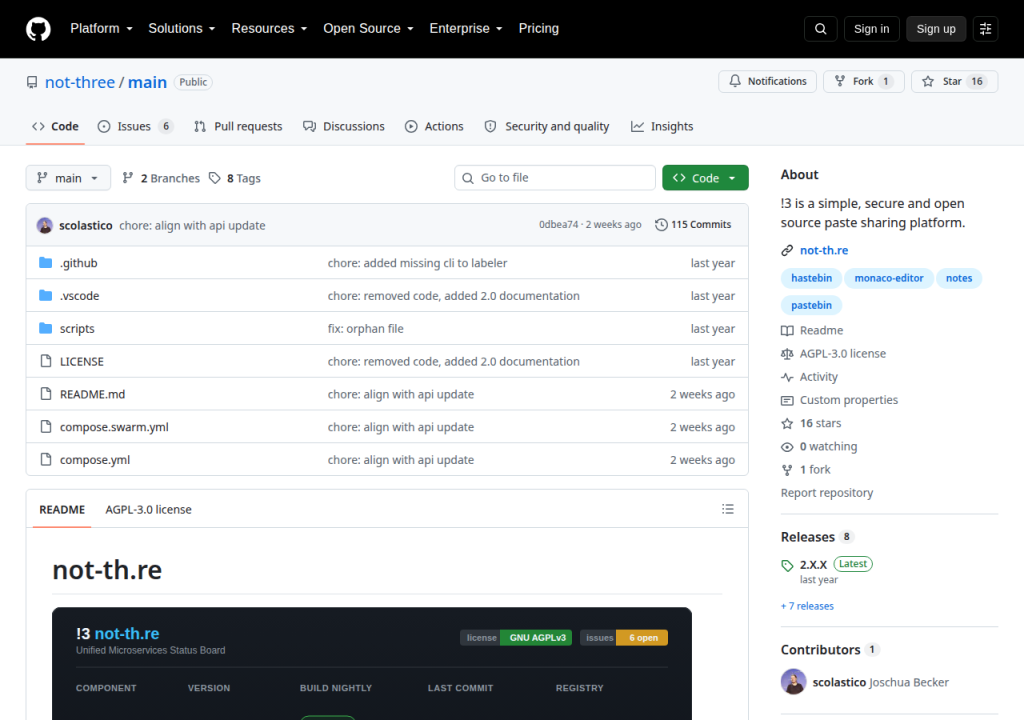The image size is (1024, 720).
Task: Click the compose.yml file icon
Action: point(46,459)
